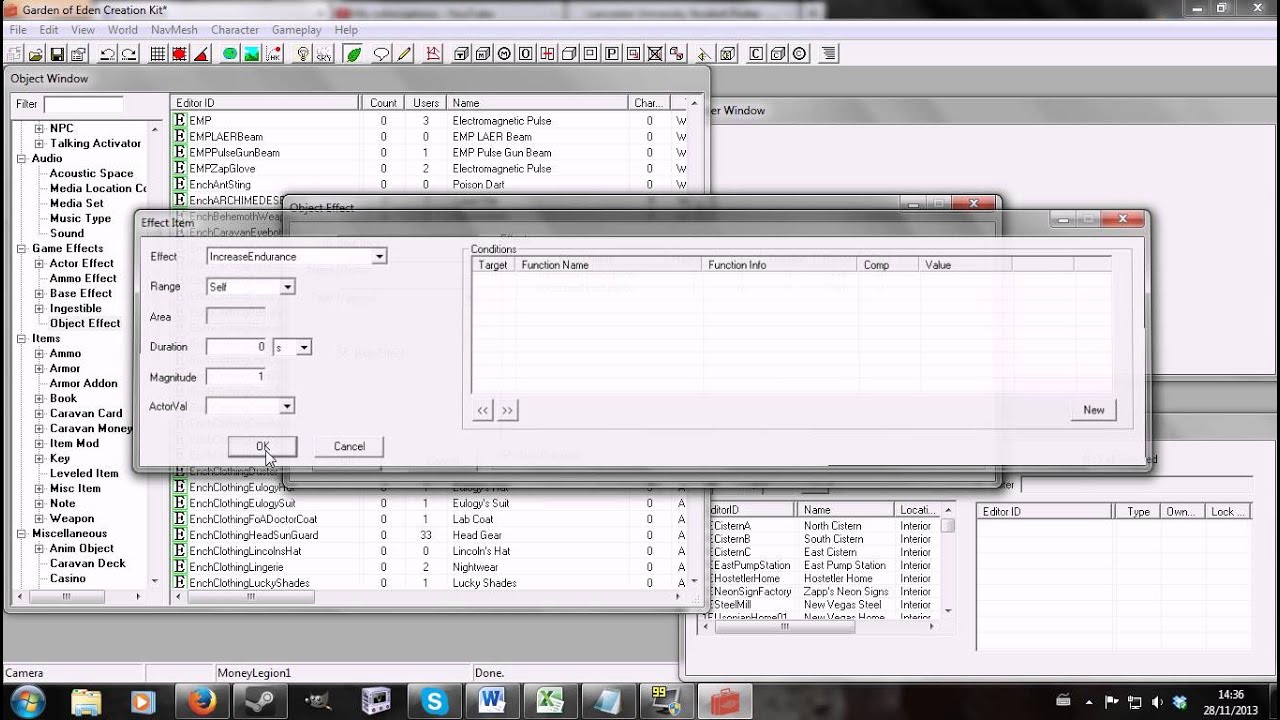1280x720 pixels.
Task: Click the preferences icon next to Save
Action: click(78, 54)
